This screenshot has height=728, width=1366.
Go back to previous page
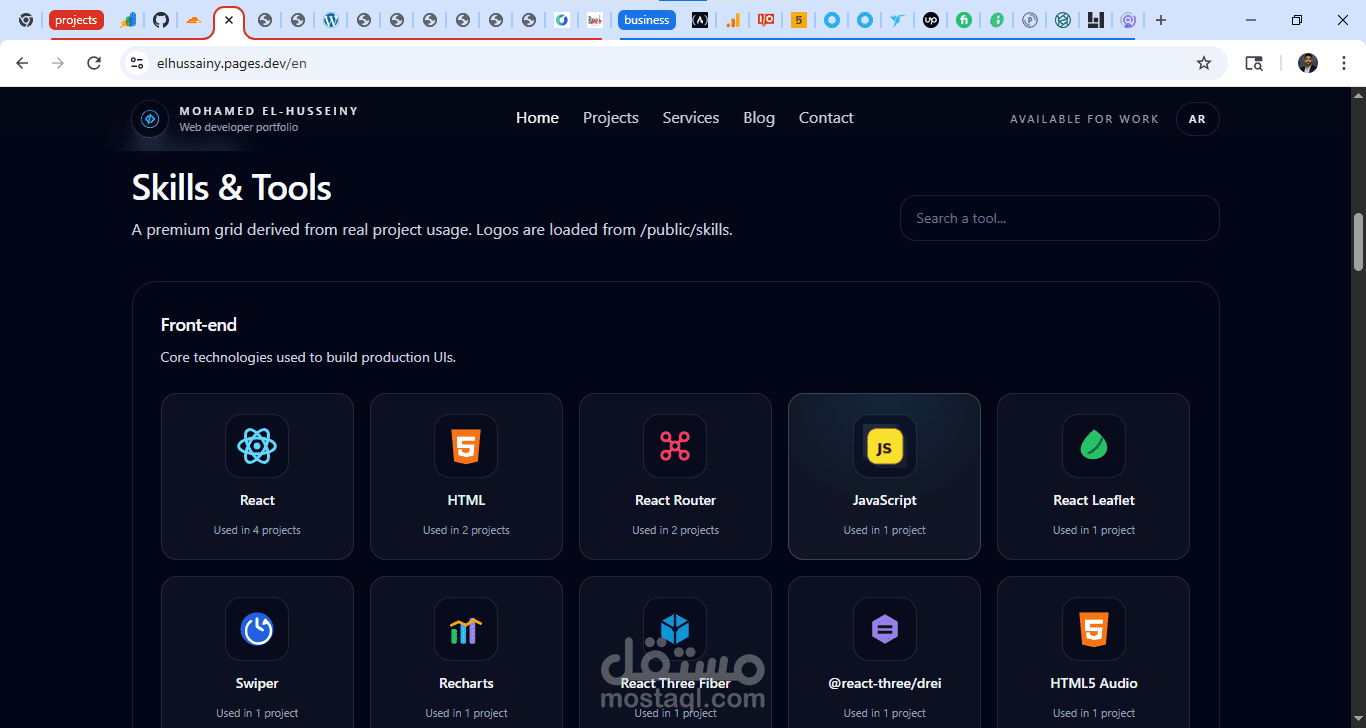[x=22, y=63]
